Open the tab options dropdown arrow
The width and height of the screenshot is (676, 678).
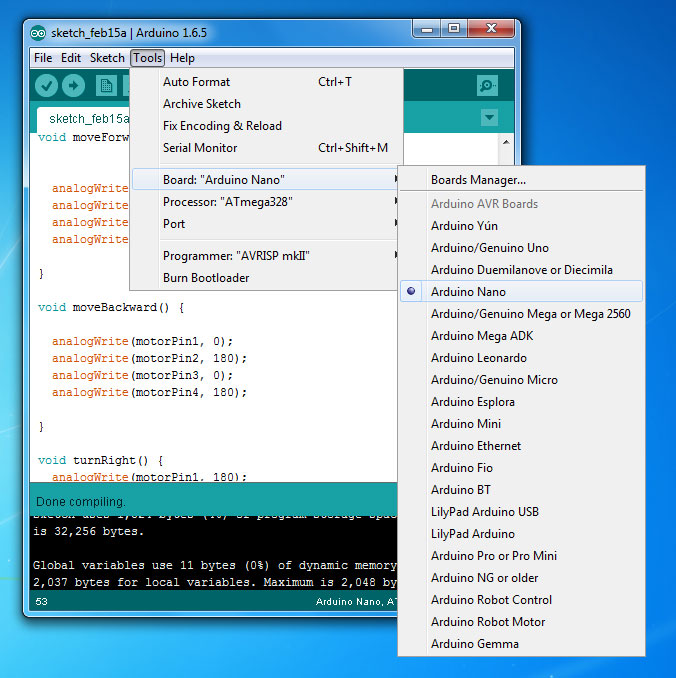(489, 117)
